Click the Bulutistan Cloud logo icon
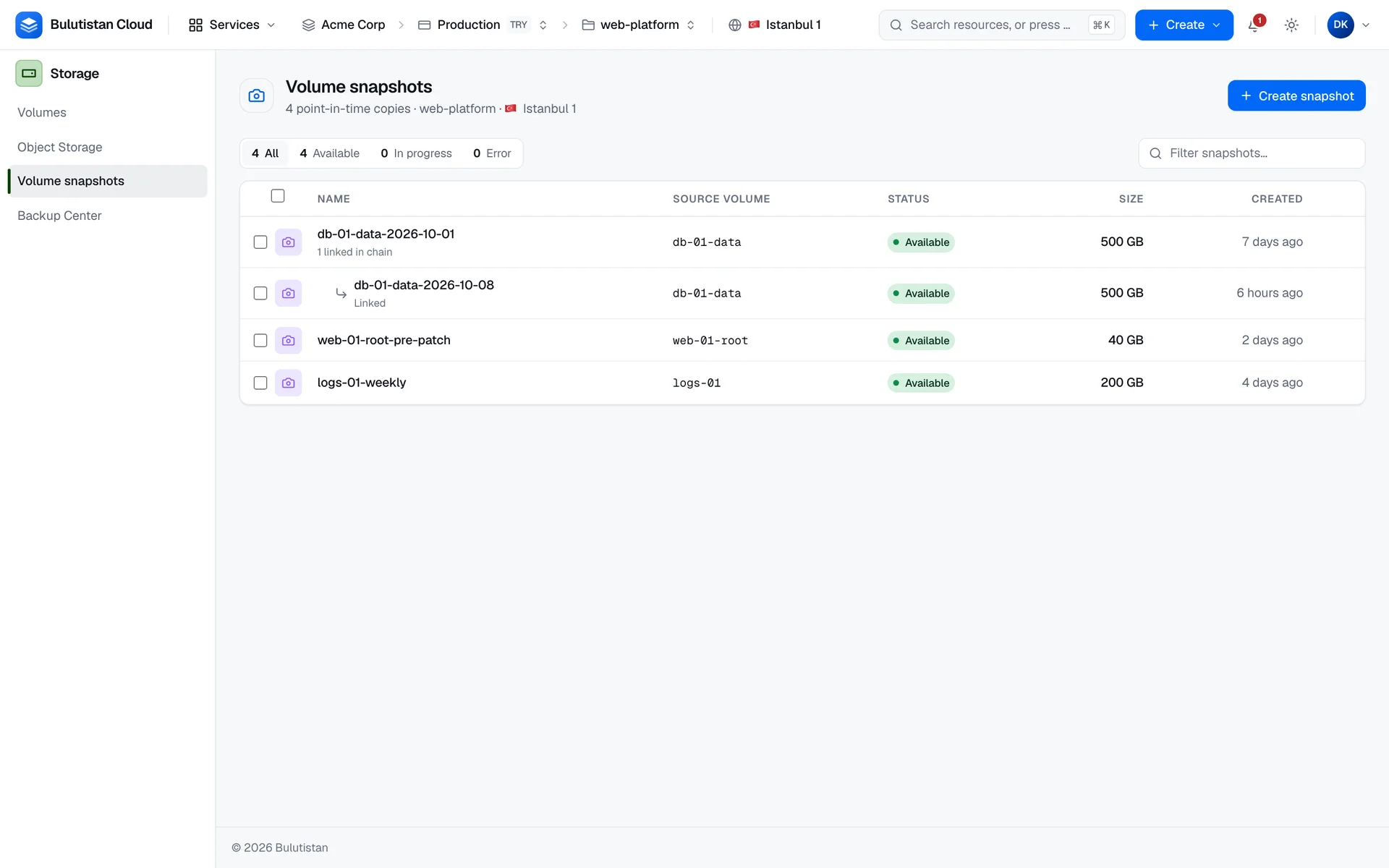Viewport: 1389px width, 868px height. [x=29, y=25]
